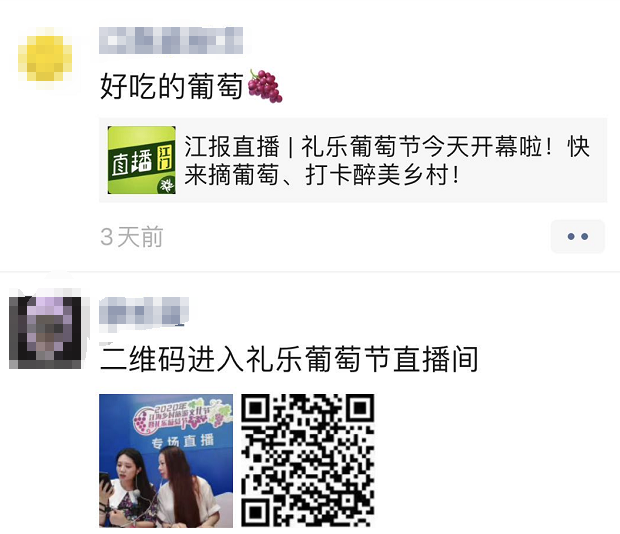
Task: Open the two-dot like and comment menu
Action: click(578, 236)
